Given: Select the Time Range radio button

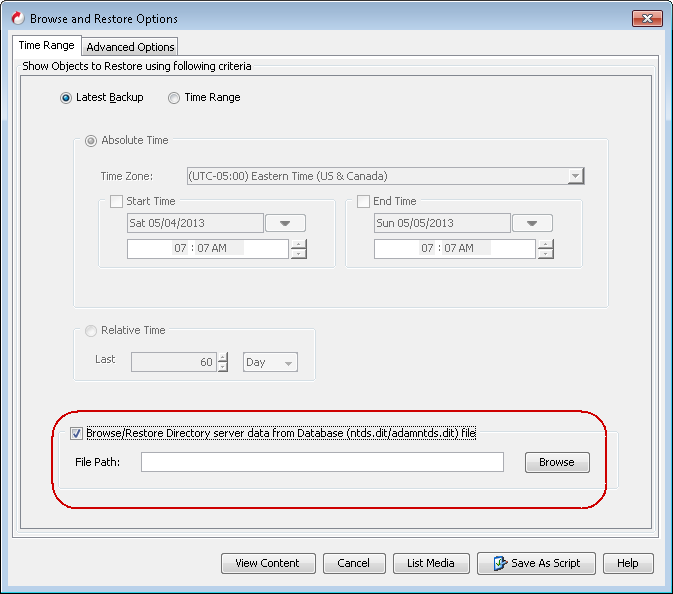Looking at the screenshot, I should (174, 98).
